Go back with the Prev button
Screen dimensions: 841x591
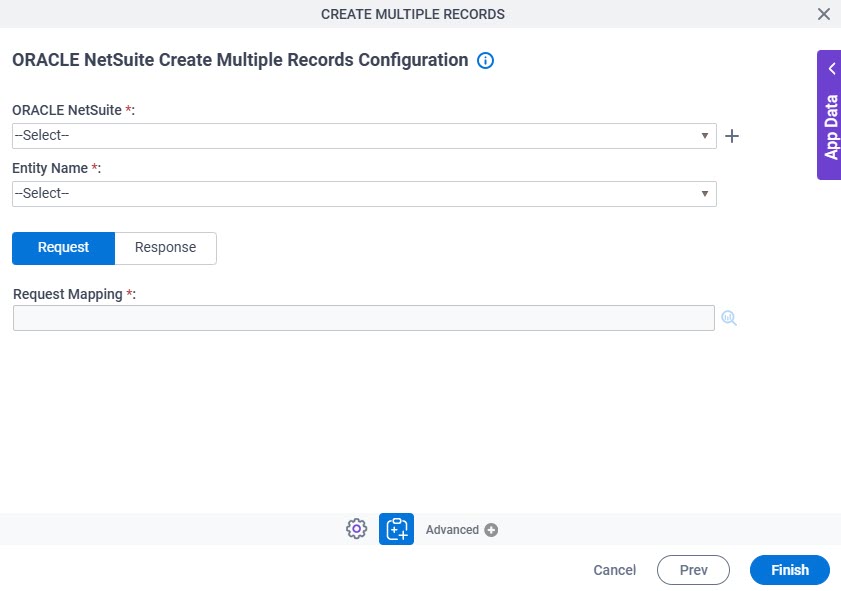(x=693, y=570)
